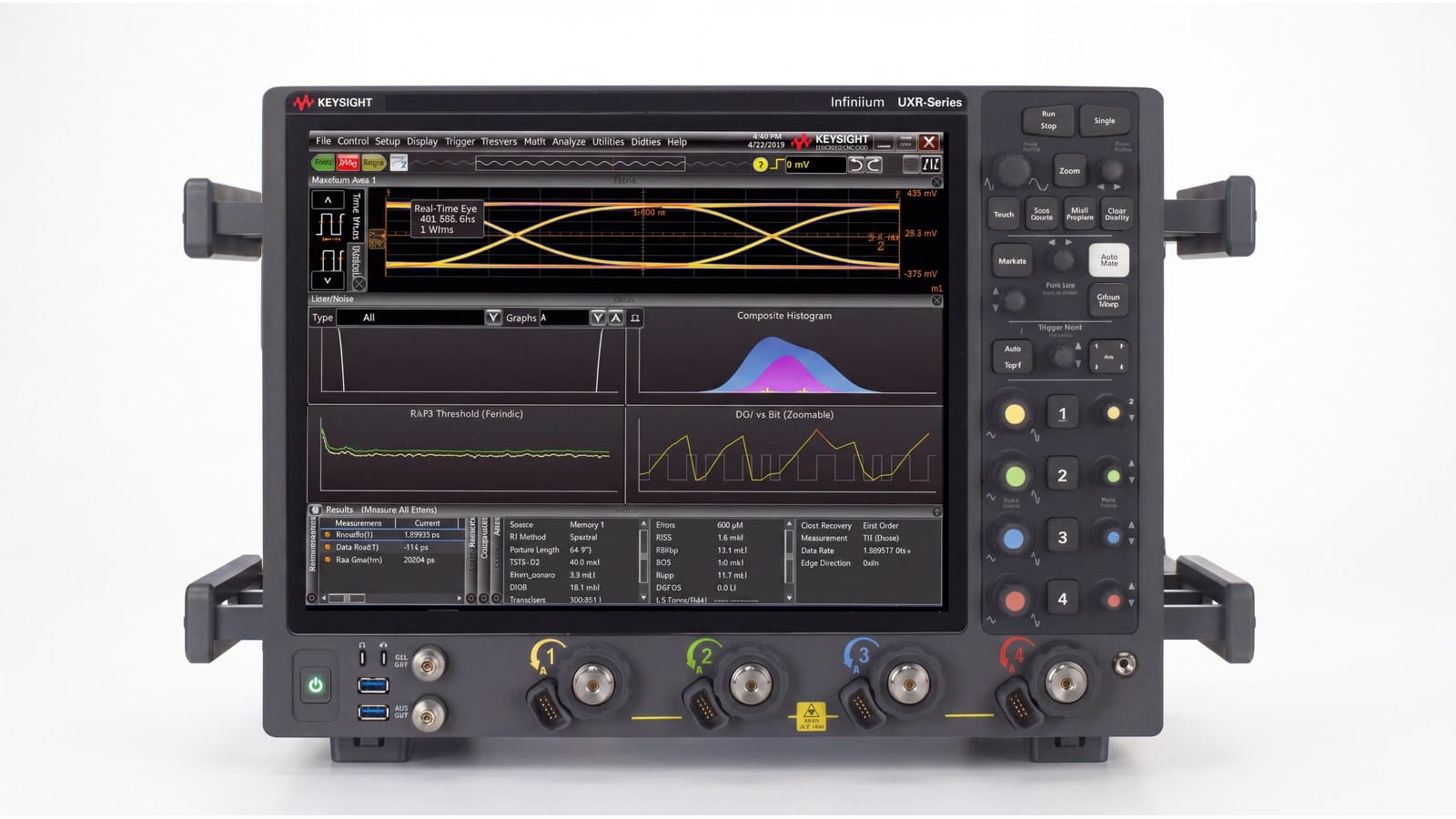Screen dimensions: 1456x819
Task: Click the green channel 2 scale knob
Action: click(1014, 476)
